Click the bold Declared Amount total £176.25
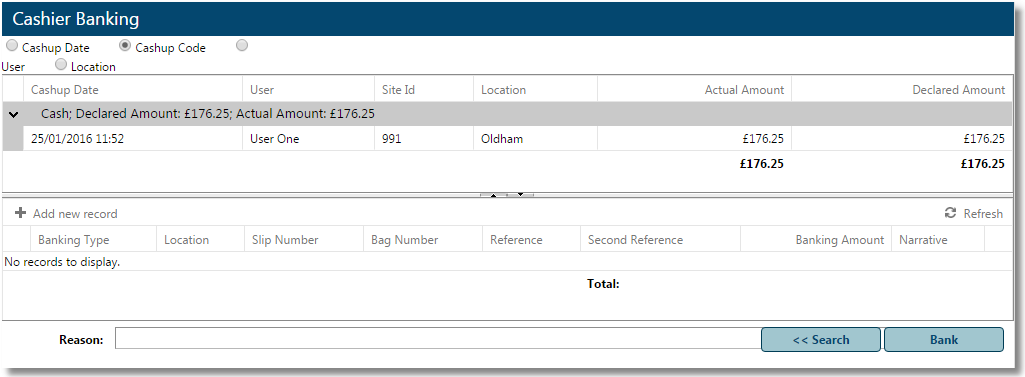Viewport: 1025px width, 377px height. (x=983, y=164)
